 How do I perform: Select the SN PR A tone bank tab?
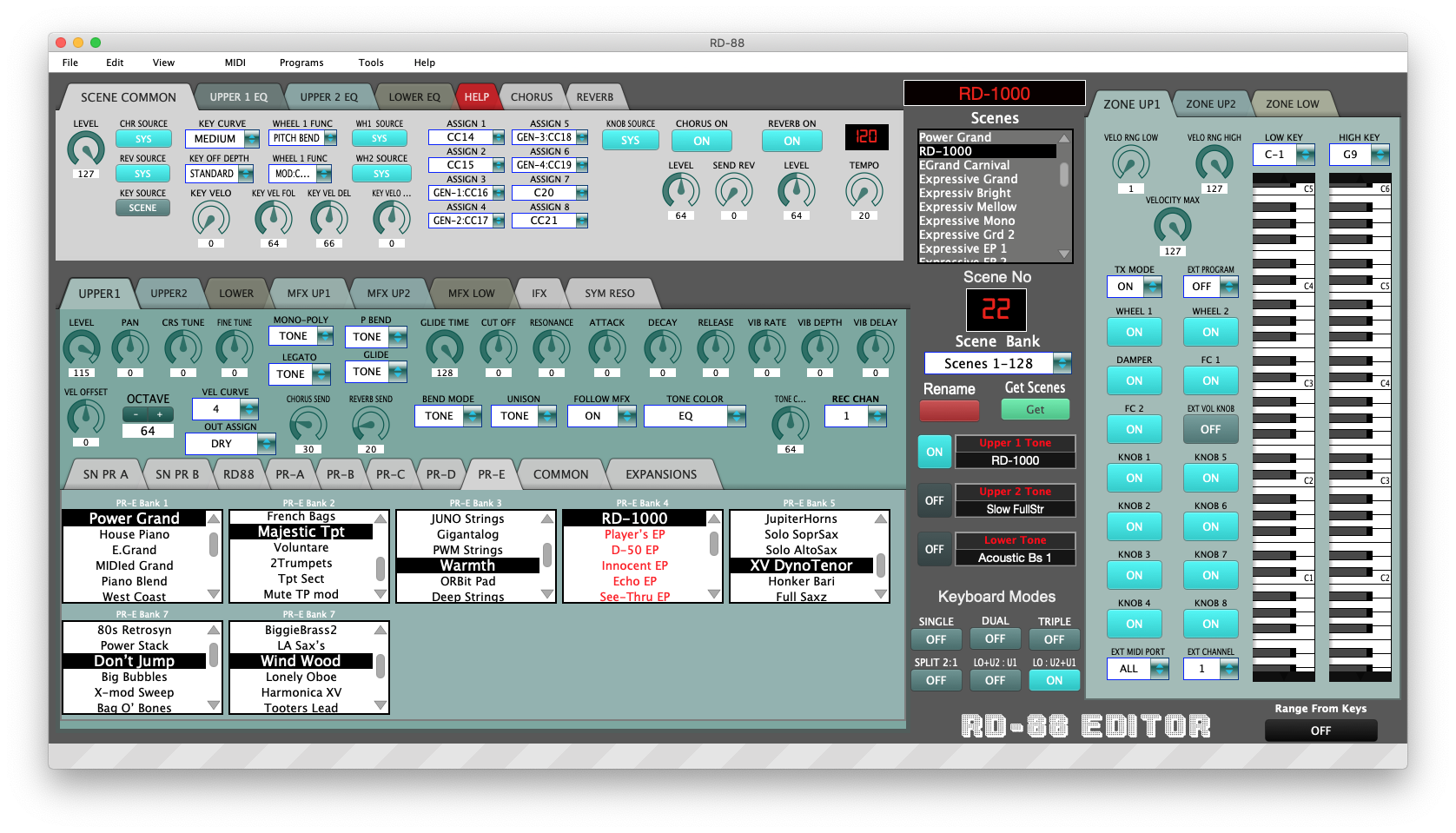(x=105, y=474)
